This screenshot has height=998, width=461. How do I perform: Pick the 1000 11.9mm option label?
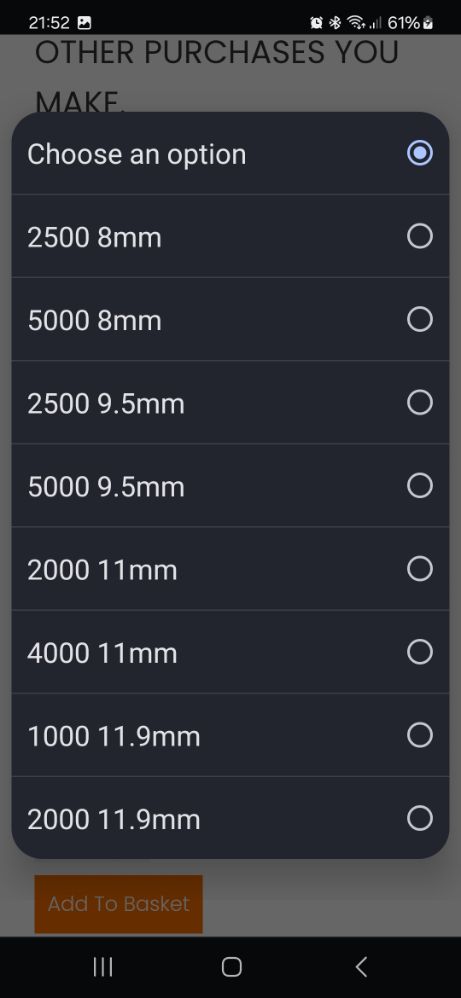tap(114, 736)
